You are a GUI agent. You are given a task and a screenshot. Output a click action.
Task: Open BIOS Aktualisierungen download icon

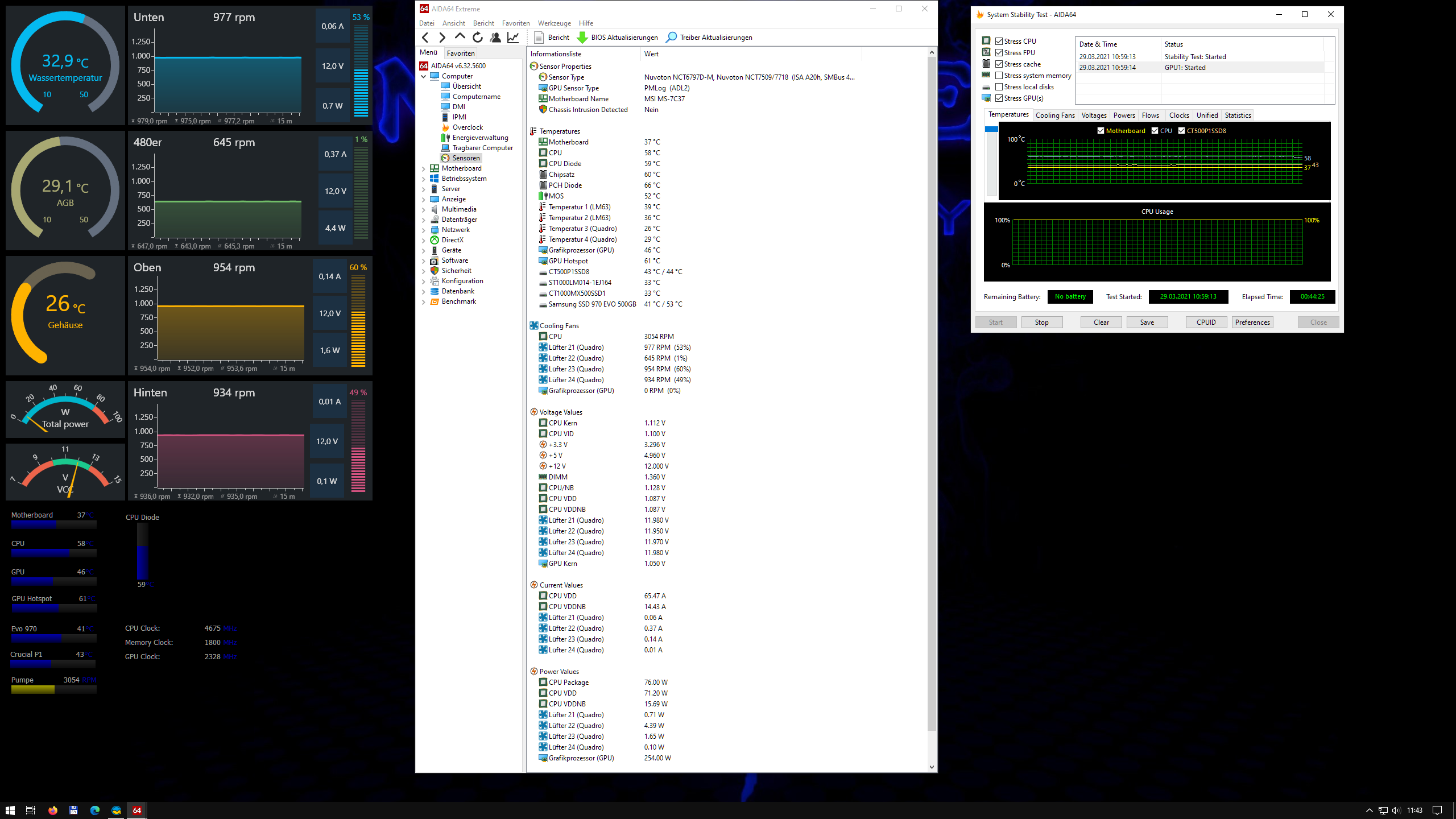coord(582,38)
